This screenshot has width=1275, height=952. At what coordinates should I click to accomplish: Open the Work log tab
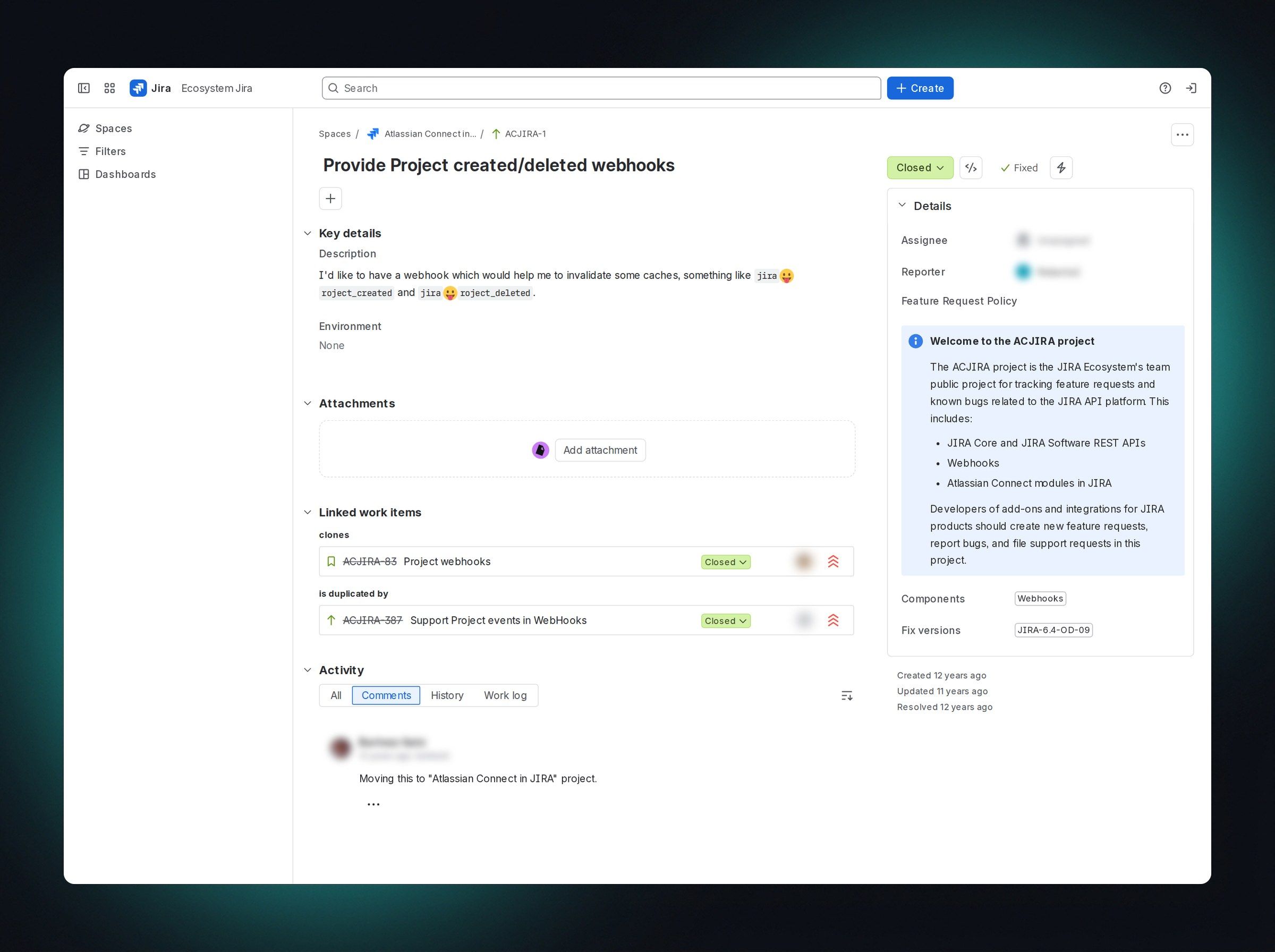tap(505, 695)
